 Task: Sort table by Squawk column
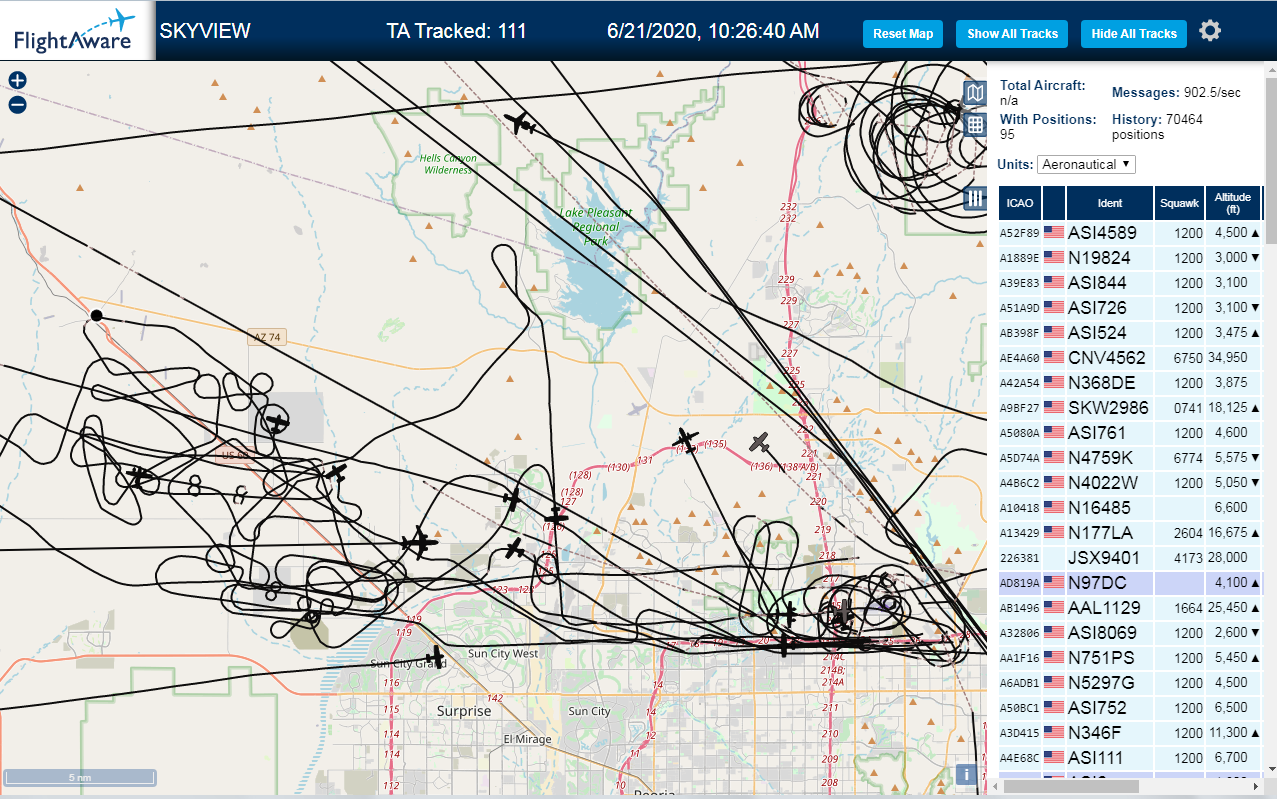pos(1179,203)
